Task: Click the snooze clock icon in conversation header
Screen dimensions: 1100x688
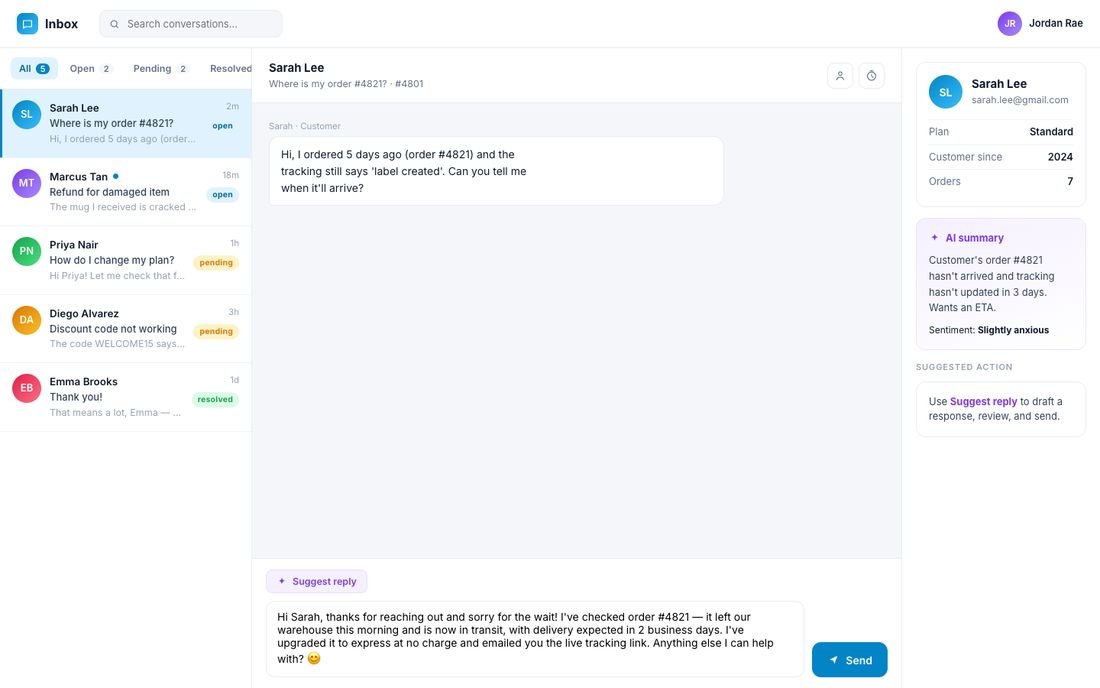Action: pyautogui.click(x=871, y=76)
